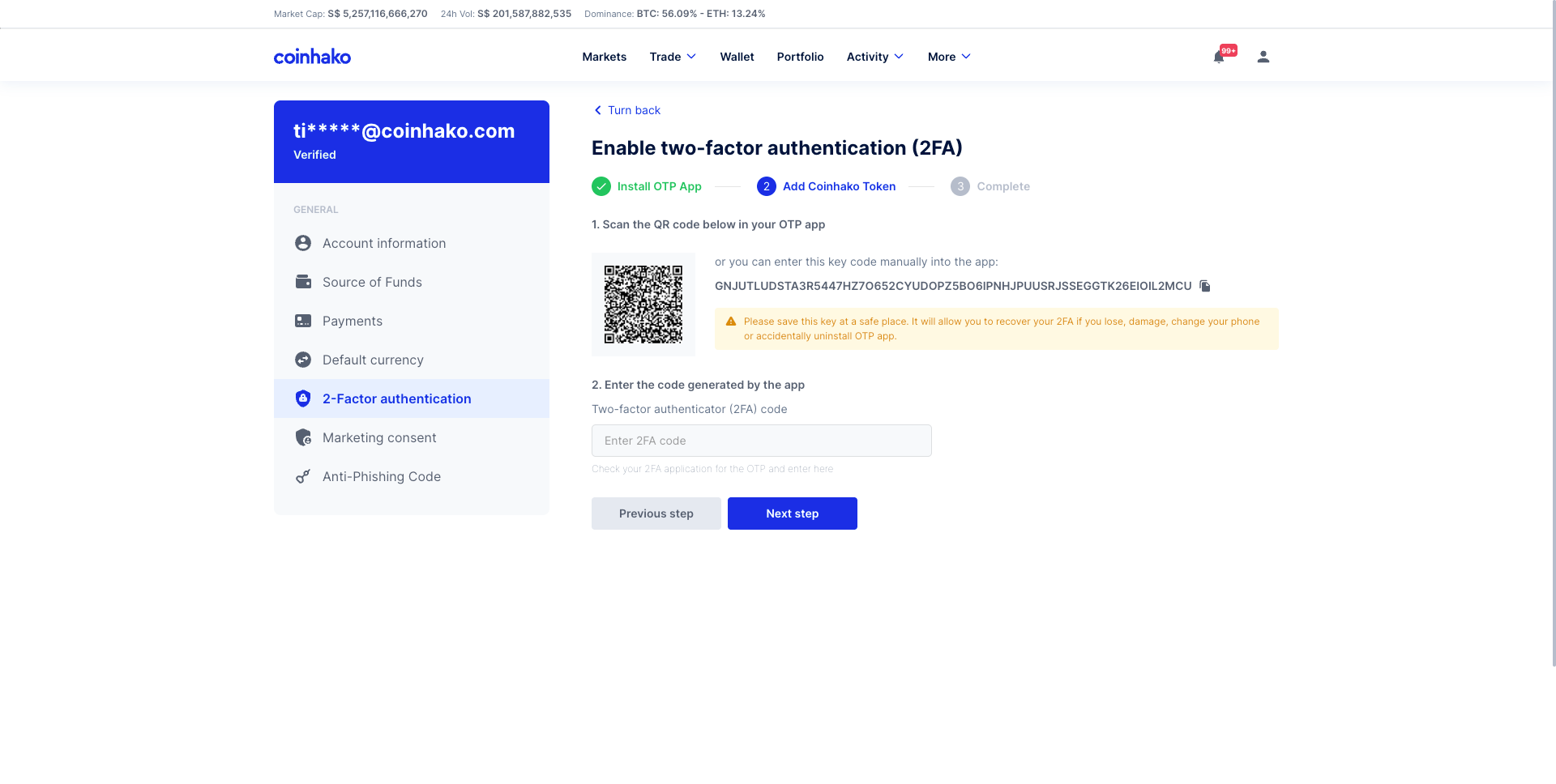Expand the Activity dropdown menu
Image resolution: width=1556 pixels, height=784 pixels.
874,57
